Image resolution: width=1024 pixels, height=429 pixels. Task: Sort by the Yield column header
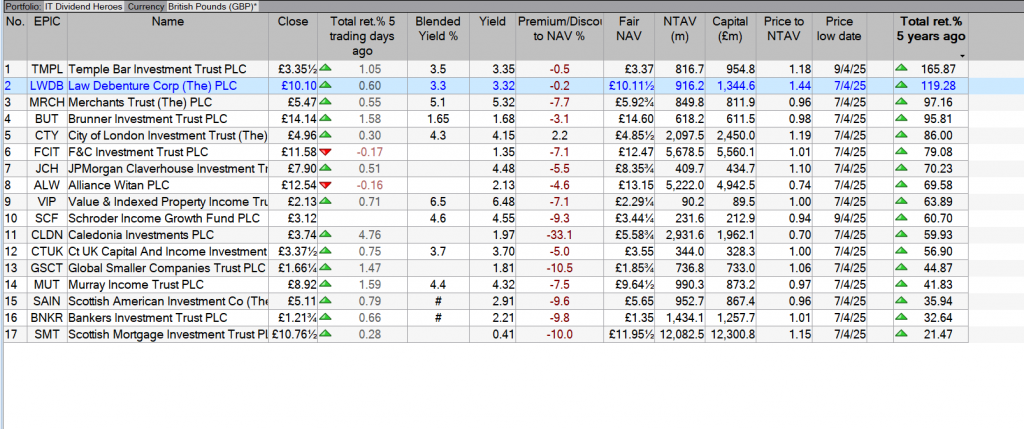click(x=492, y=37)
